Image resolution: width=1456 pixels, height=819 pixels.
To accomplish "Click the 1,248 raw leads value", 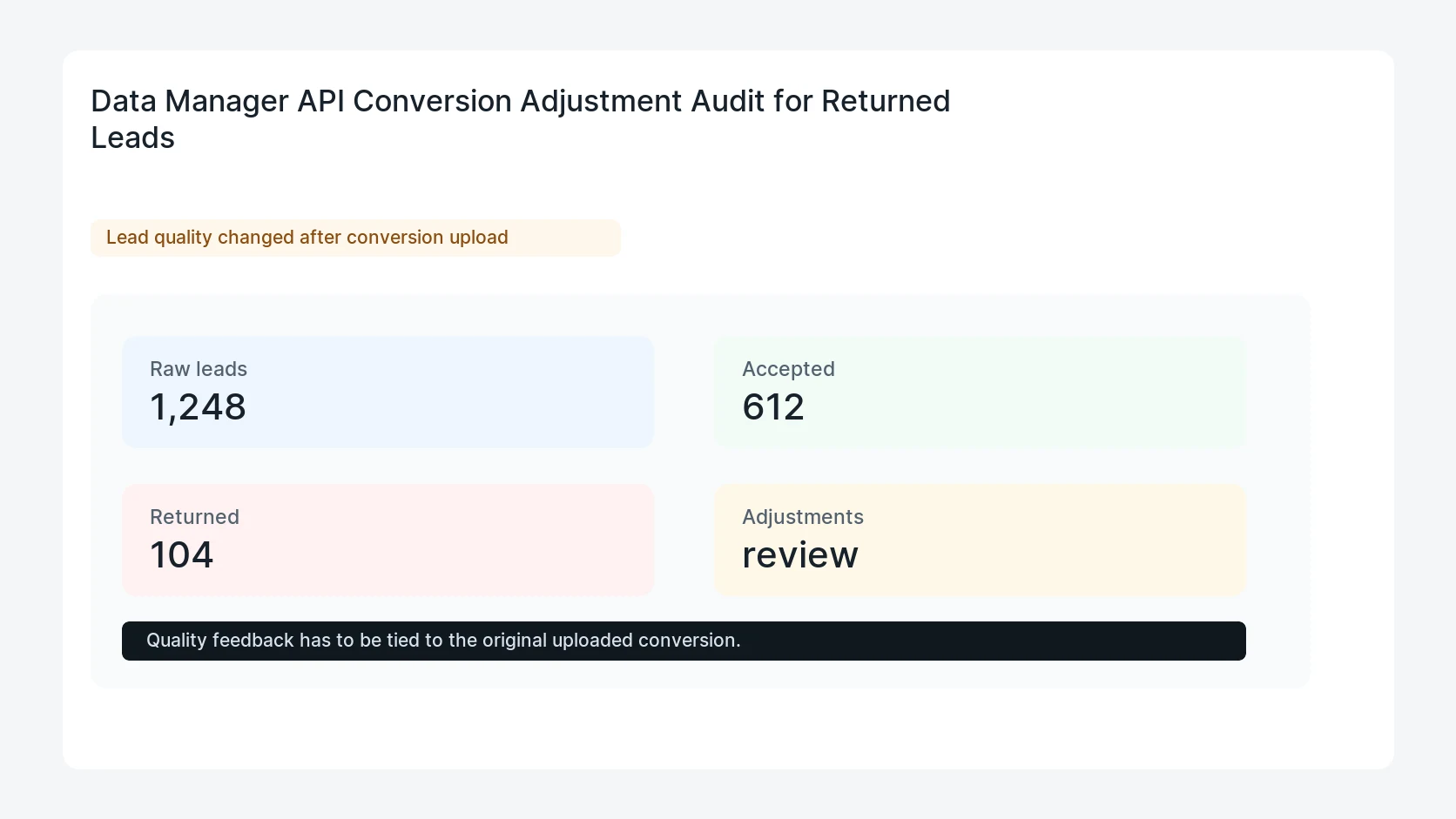I will tap(198, 407).
